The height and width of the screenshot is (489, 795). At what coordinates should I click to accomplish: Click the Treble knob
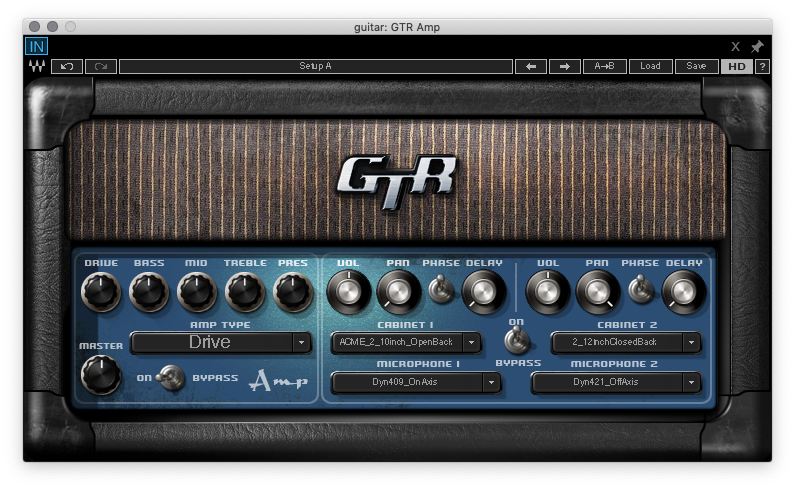click(x=245, y=292)
